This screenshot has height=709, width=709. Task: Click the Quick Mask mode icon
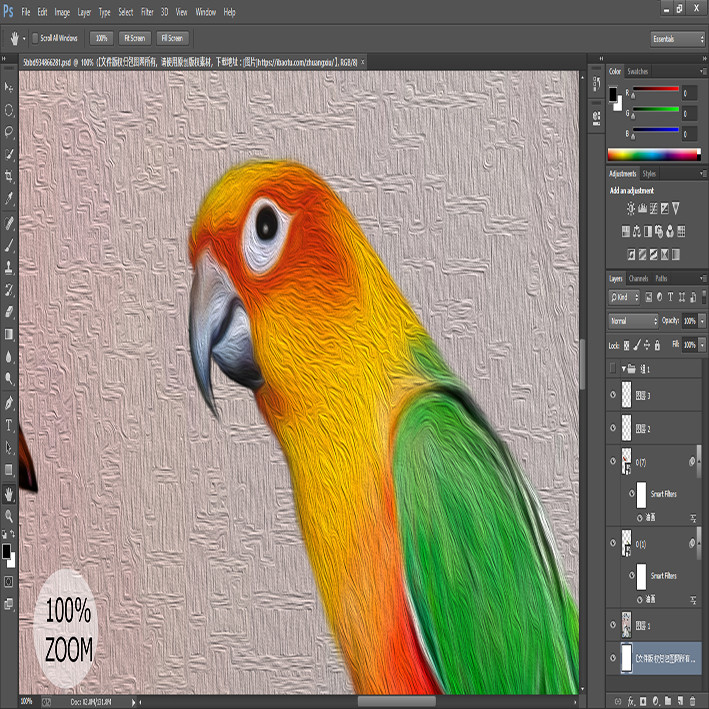pyautogui.click(x=9, y=581)
